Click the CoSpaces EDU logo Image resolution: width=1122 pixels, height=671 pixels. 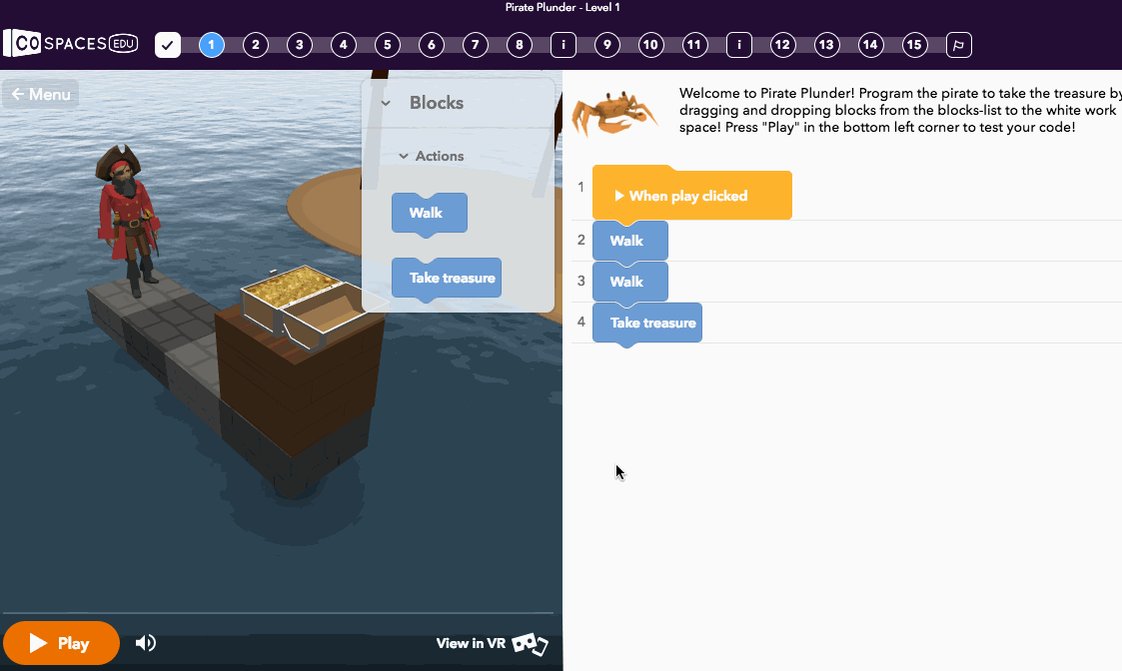coord(70,44)
